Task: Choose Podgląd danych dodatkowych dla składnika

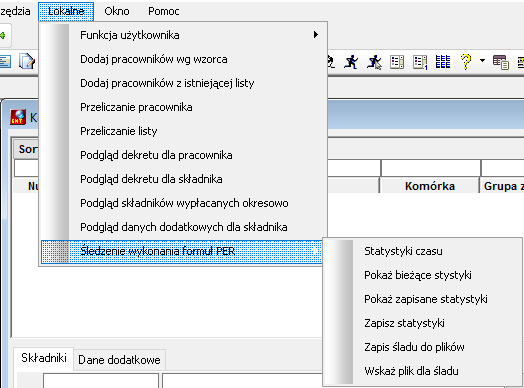Action: click(x=183, y=227)
